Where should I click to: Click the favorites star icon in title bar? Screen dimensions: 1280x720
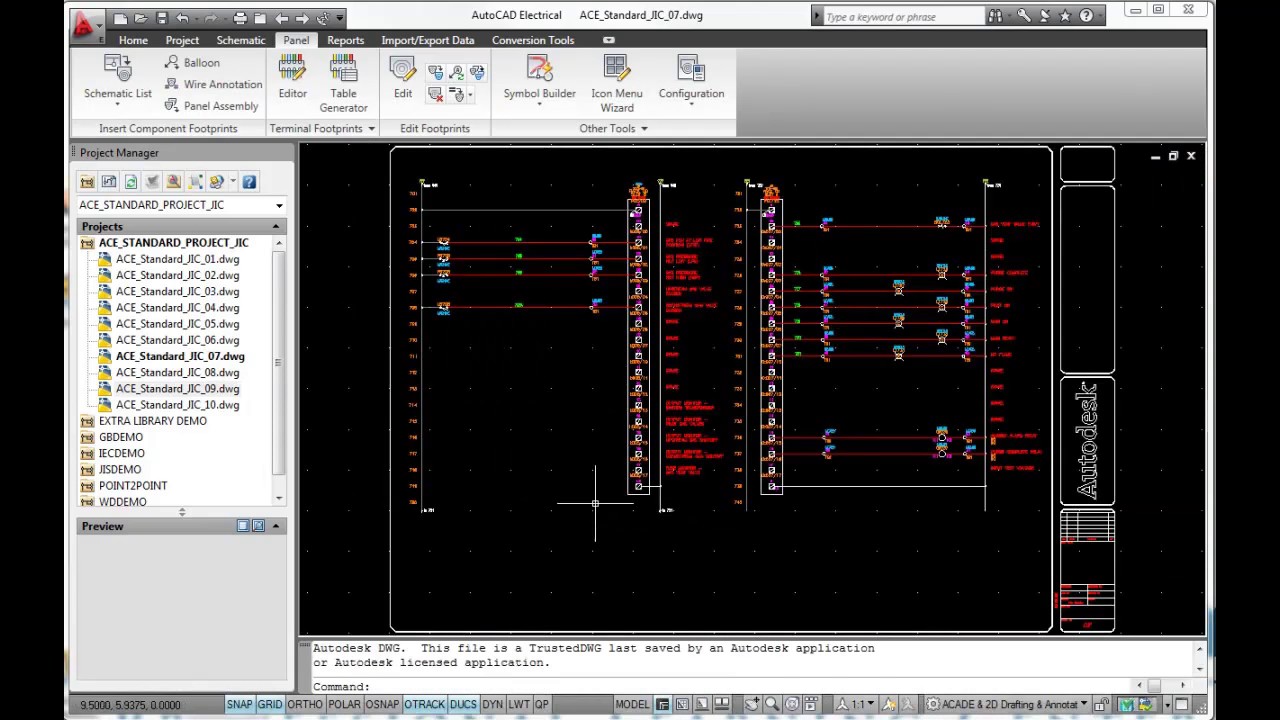pyautogui.click(x=1065, y=16)
